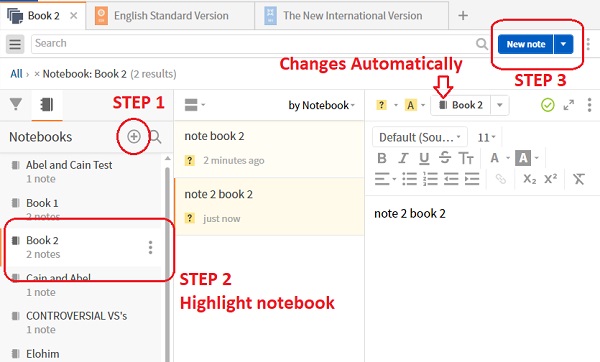
Task: Click the orange icon on English Standard Version tab
Action: [x=101, y=16]
